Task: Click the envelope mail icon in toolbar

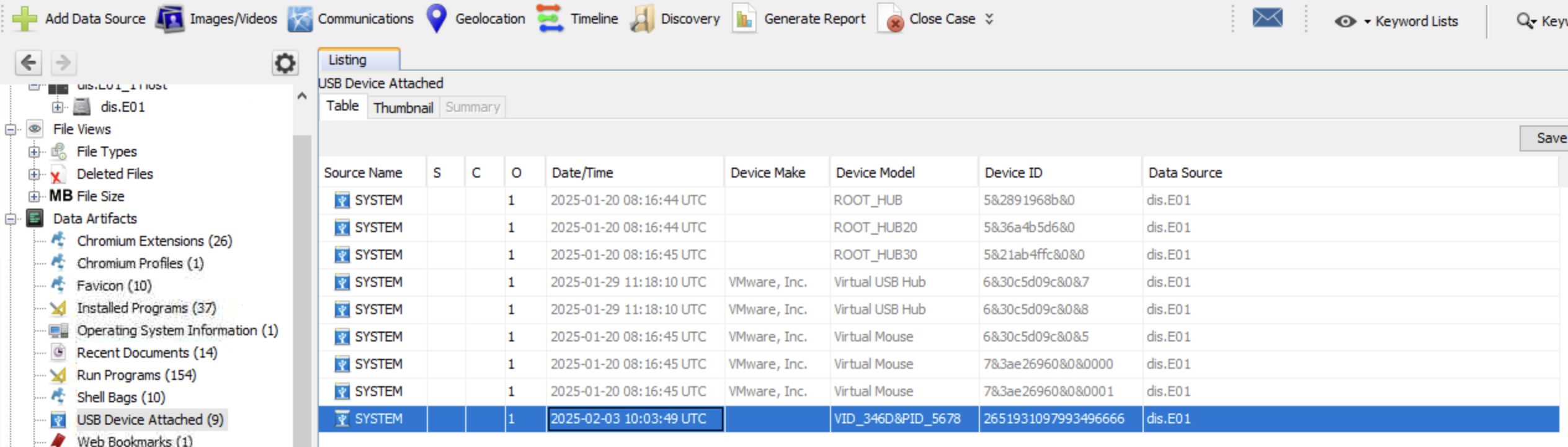Action: (x=1267, y=18)
